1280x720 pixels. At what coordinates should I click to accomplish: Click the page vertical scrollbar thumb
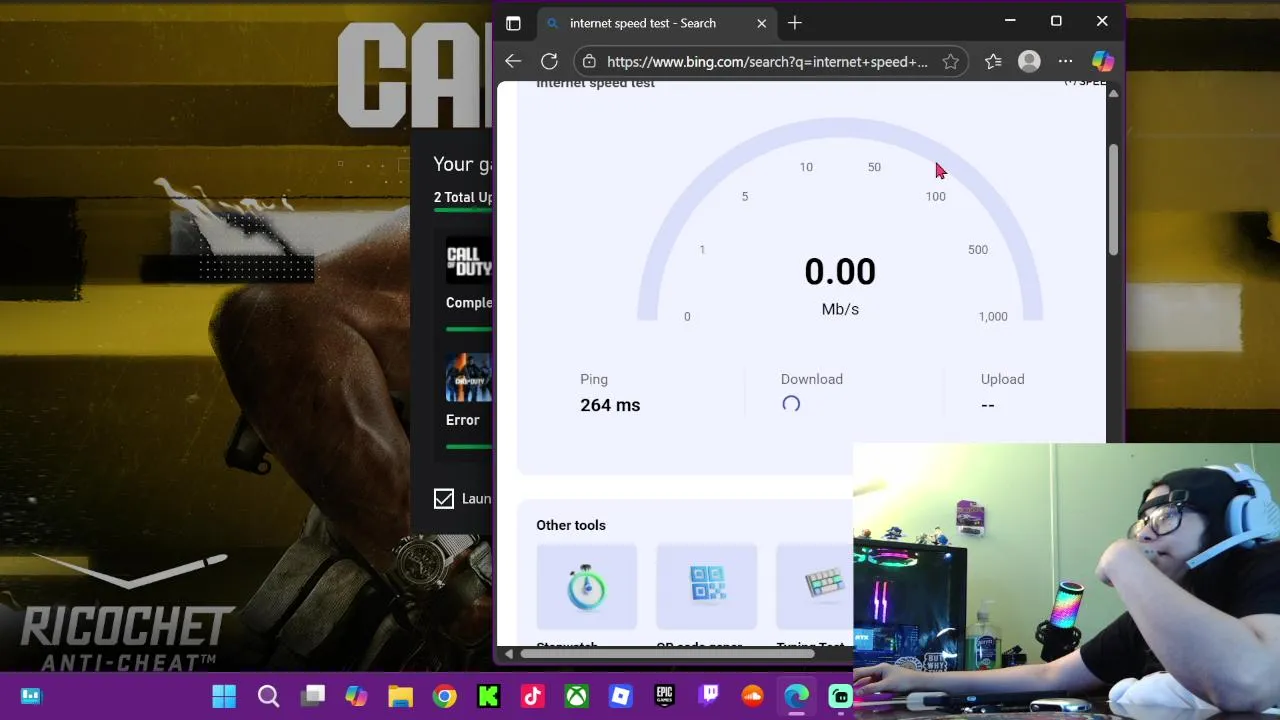[x=1113, y=199]
